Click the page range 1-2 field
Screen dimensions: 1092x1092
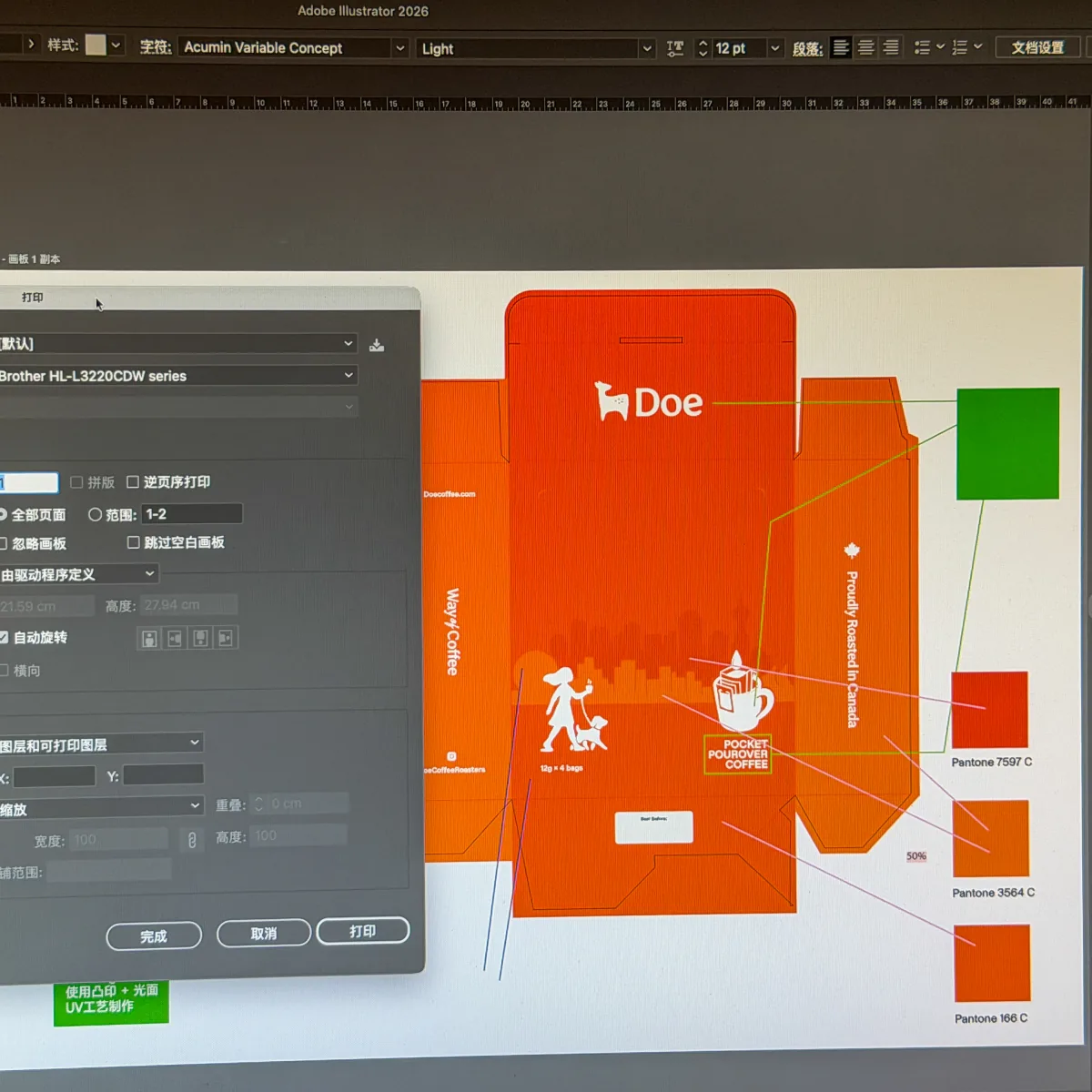192,514
